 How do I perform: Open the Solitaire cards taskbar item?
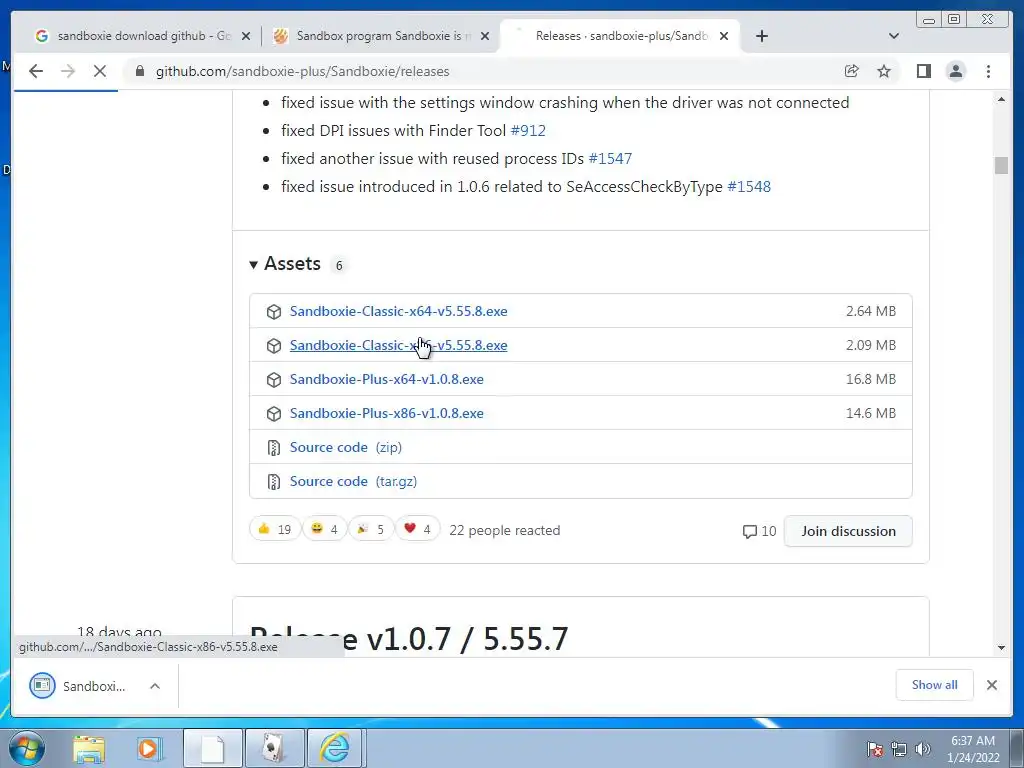pos(273,748)
